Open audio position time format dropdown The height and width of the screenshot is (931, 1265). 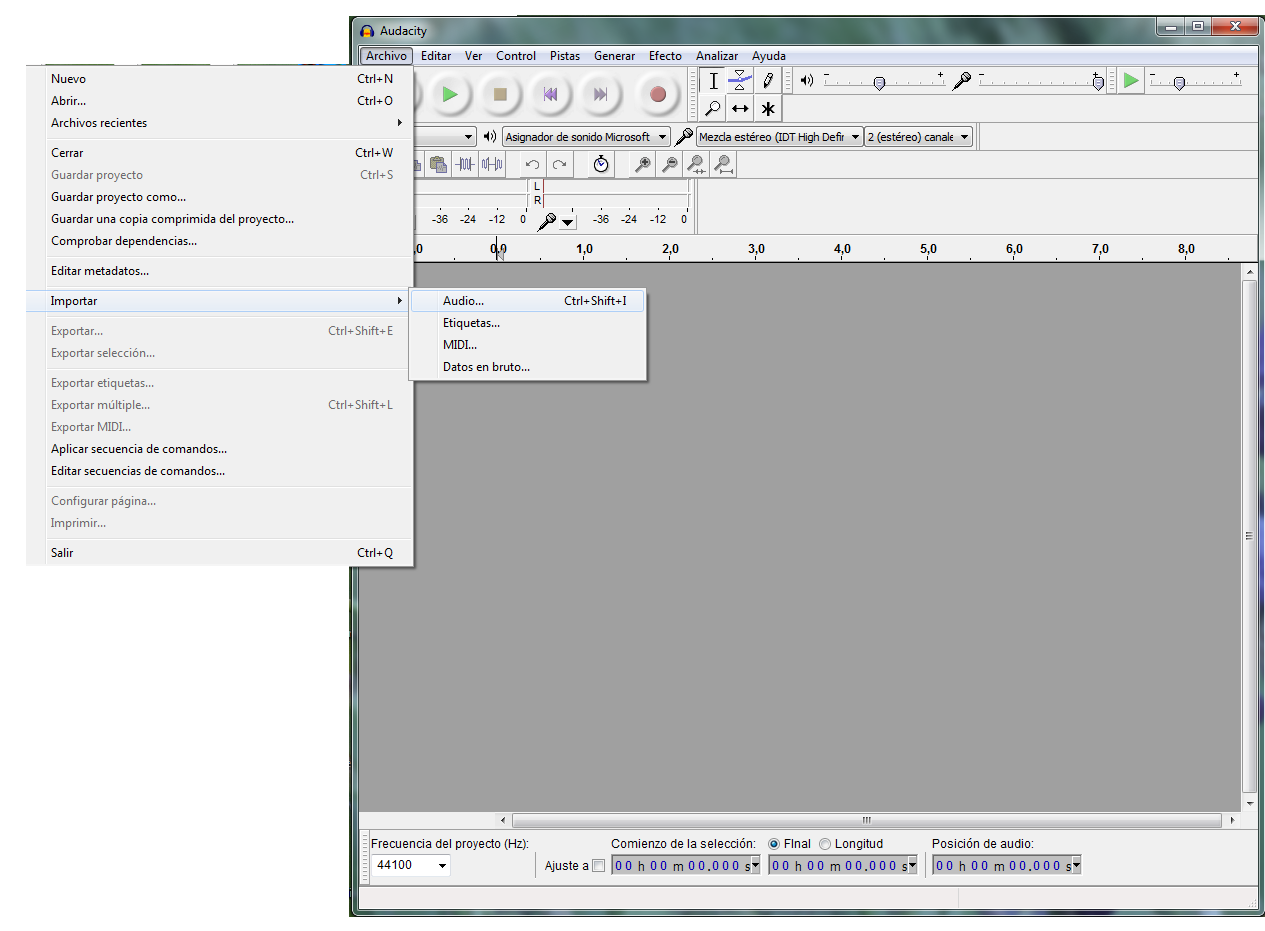point(1076,866)
